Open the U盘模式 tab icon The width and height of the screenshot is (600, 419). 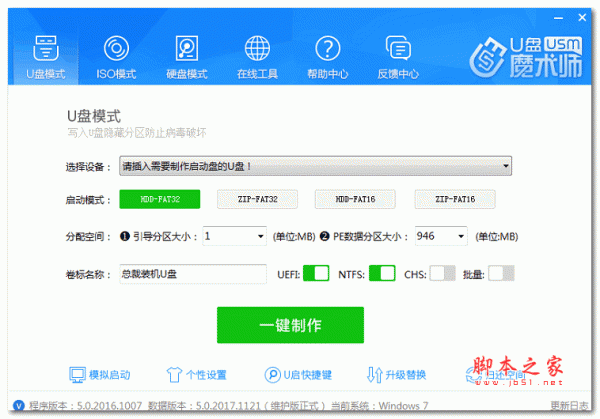[46, 48]
